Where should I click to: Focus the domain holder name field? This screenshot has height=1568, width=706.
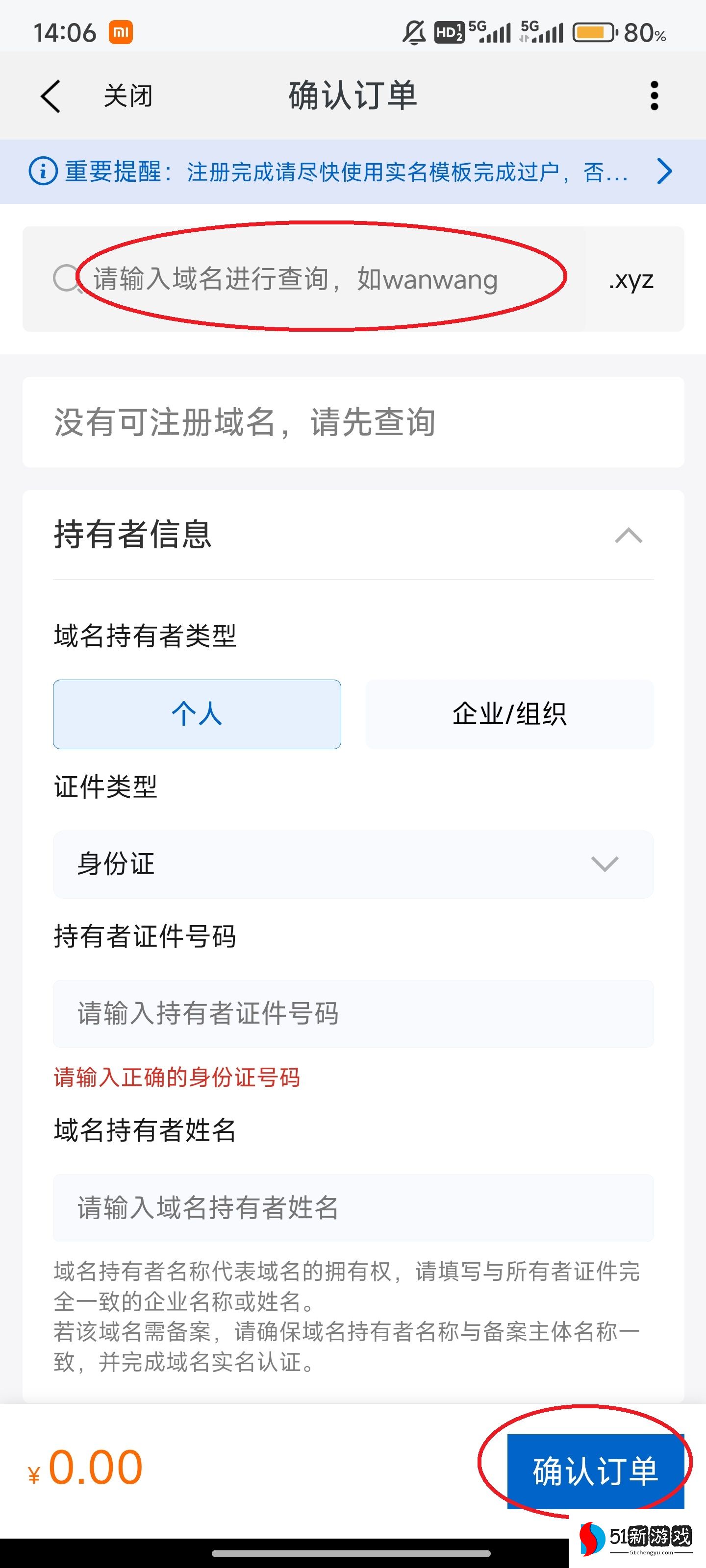point(353,1208)
